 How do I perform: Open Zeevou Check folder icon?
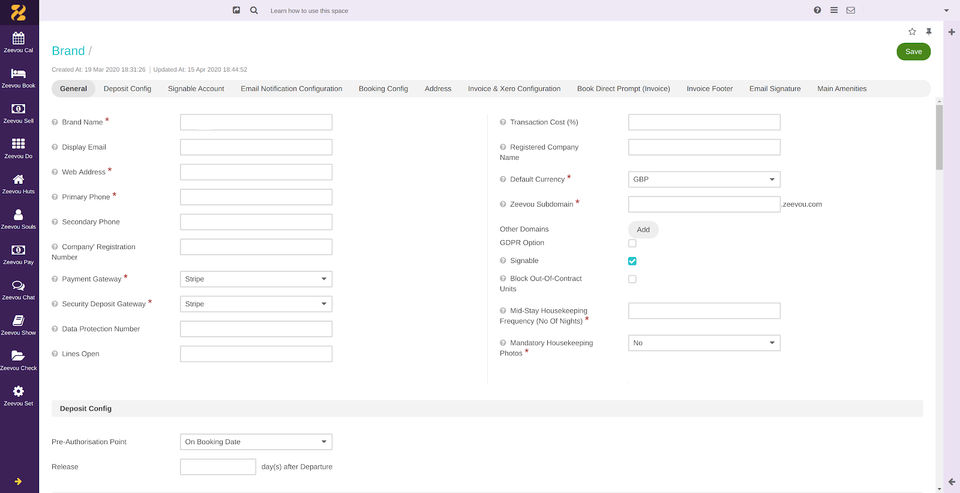pos(18,356)
